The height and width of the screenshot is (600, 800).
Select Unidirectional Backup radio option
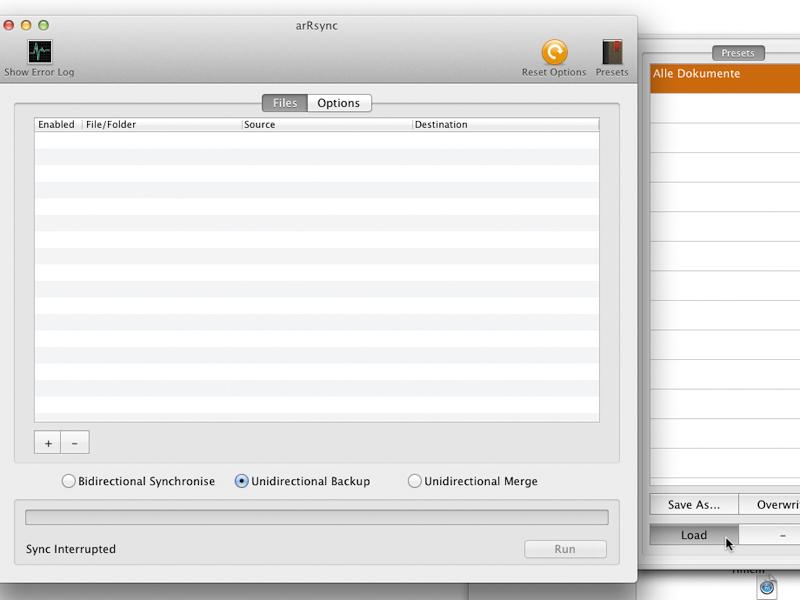tap(241, 481)
